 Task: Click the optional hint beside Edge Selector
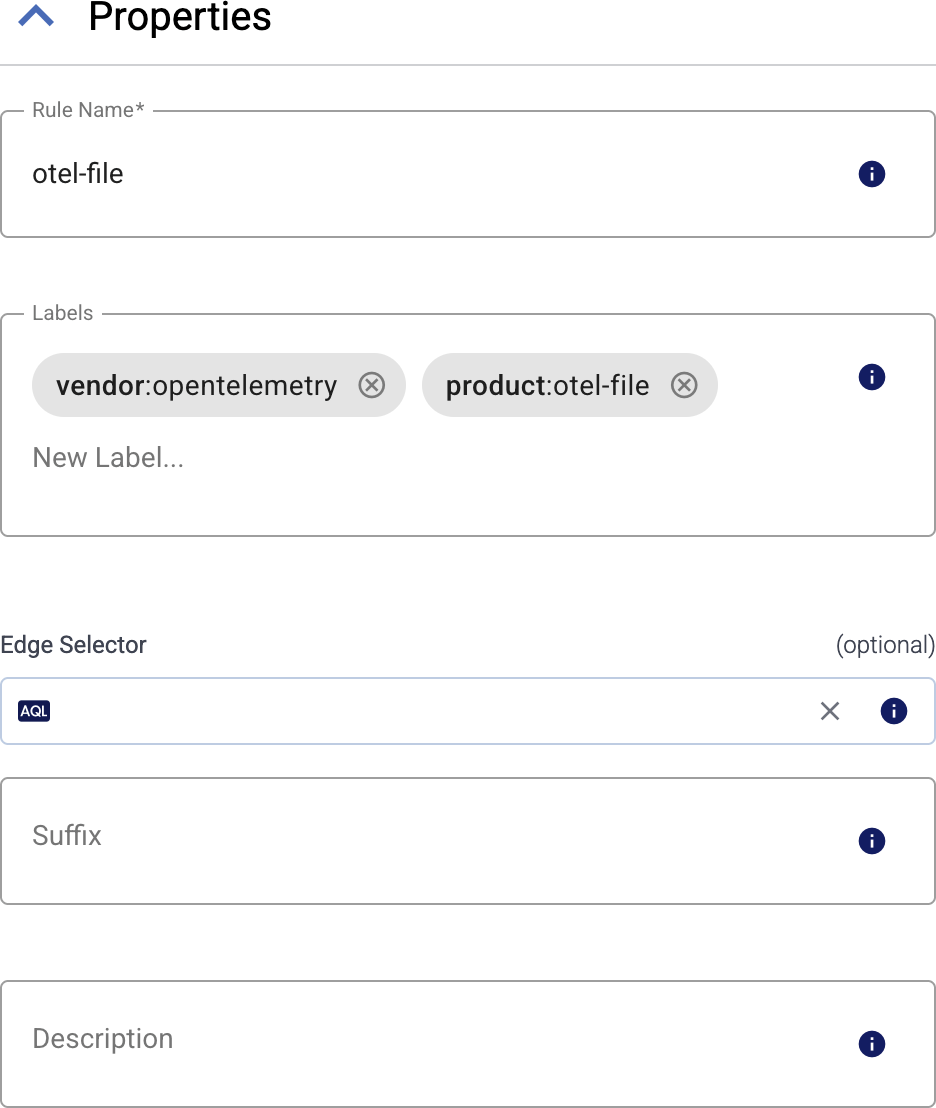click(886, 645)
